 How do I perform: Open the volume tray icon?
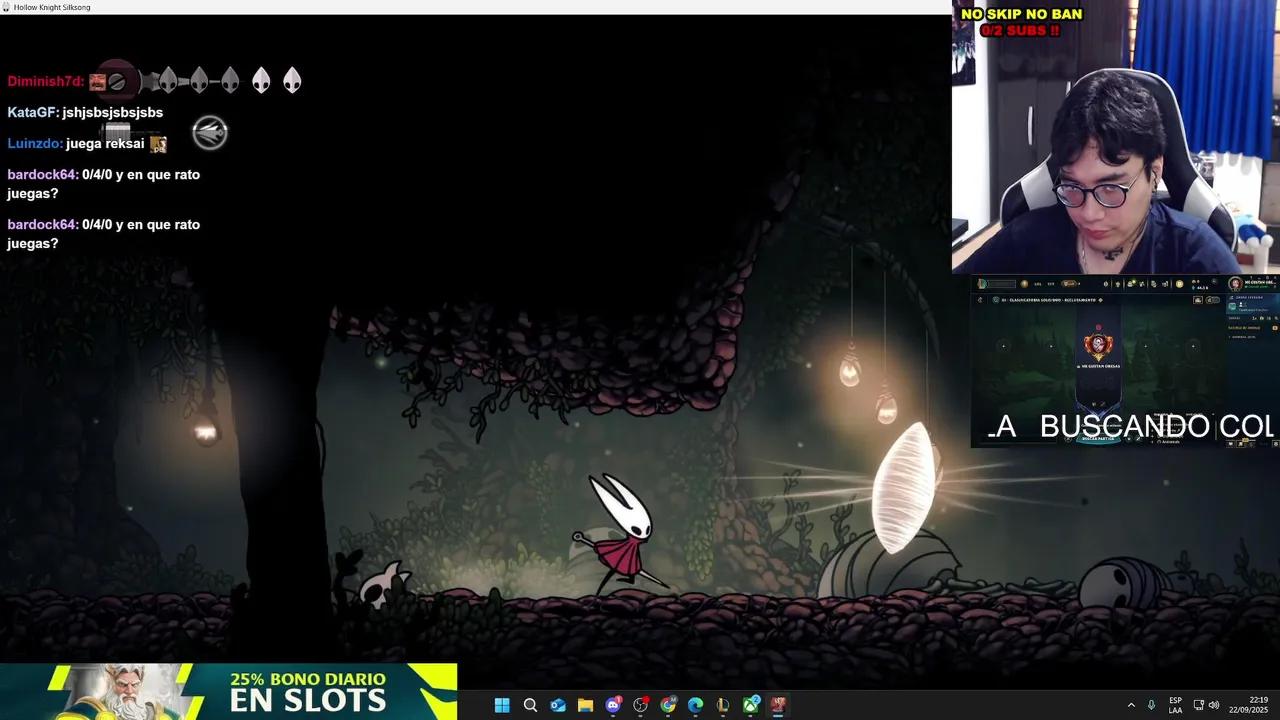coord(1214,705)
